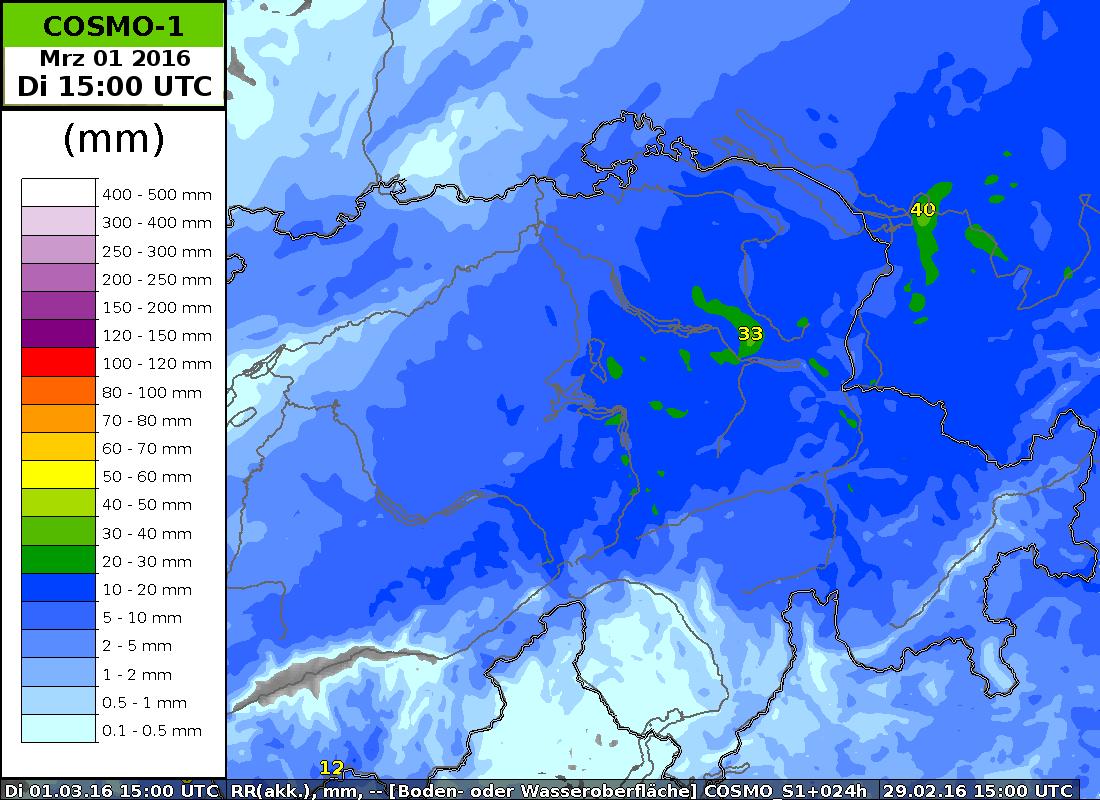The width and height of the screenshot is (1100, 800).
Task: Click the 10 - 20 mm label
Action: coord(147,589)
